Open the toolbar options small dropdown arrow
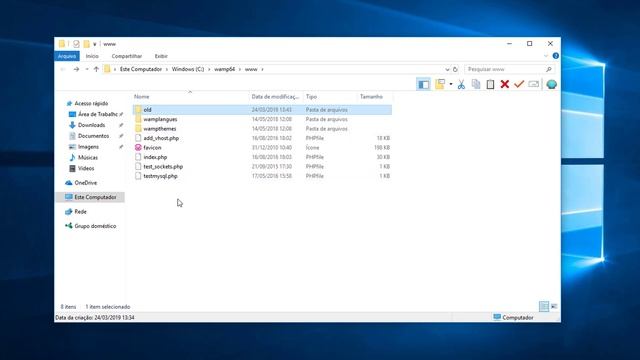Image resolution: width=640 pixels, height=360 pixels. tap(451, 84)
